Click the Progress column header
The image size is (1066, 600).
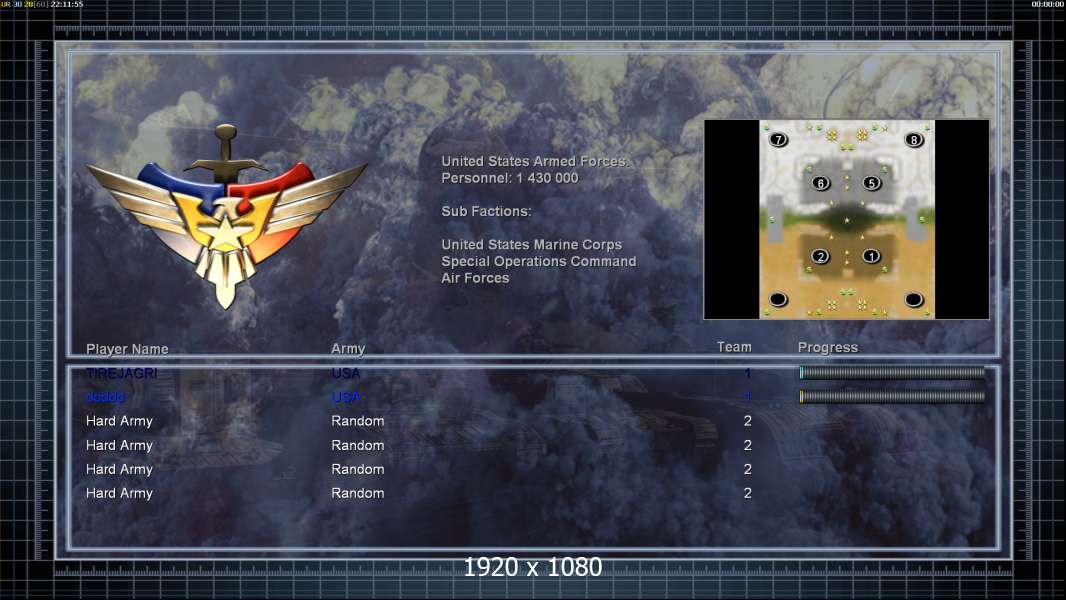pos(827,348)
